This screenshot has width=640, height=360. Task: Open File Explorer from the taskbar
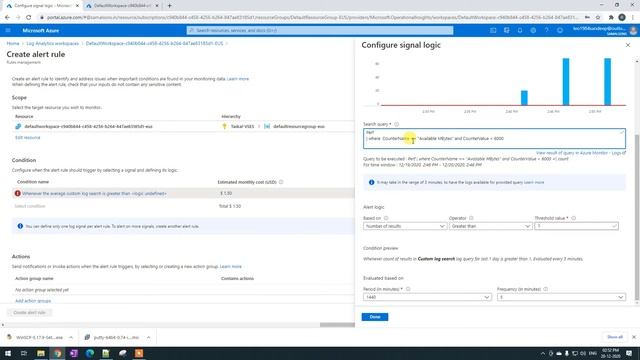click(41, 353)
